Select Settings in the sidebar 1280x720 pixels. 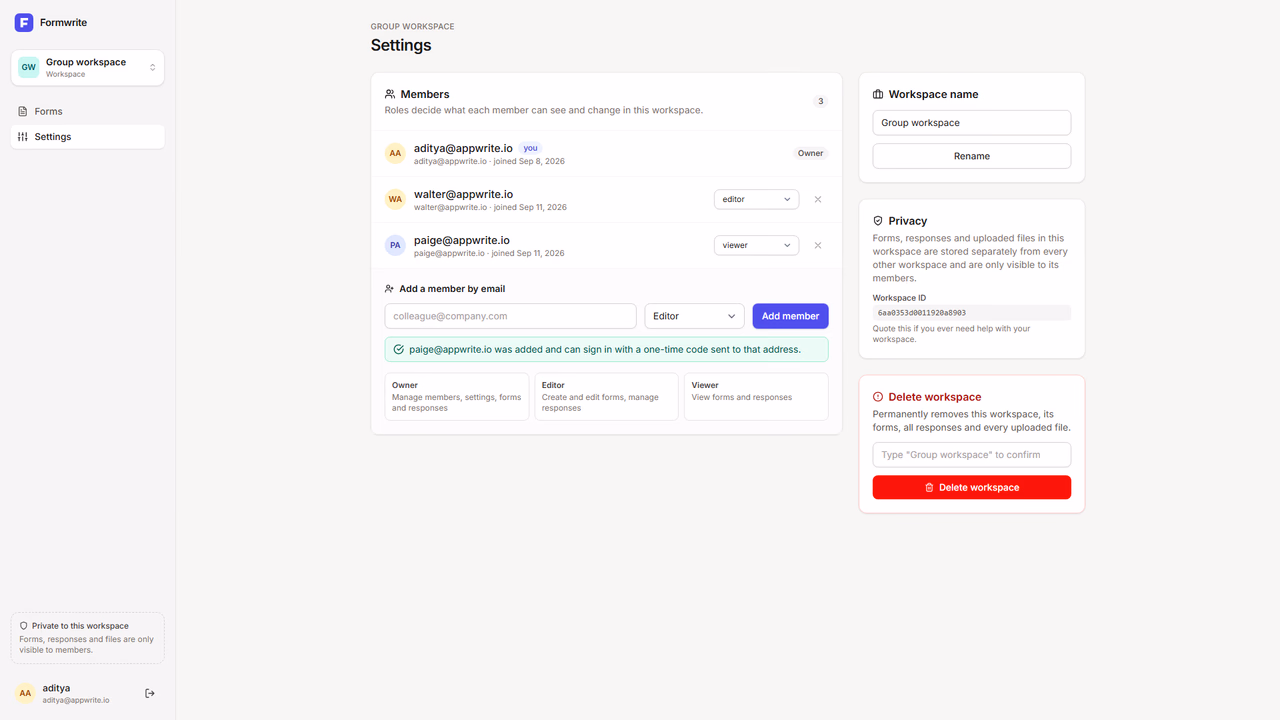pyautogui.click(x=88, y=137)
